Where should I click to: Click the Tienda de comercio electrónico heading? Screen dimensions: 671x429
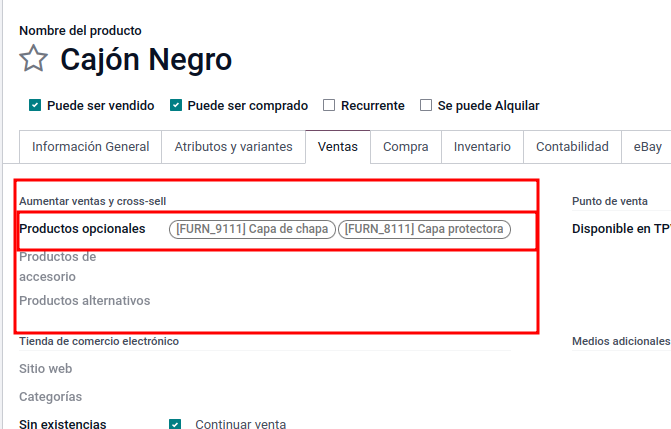tap(99, 341)
